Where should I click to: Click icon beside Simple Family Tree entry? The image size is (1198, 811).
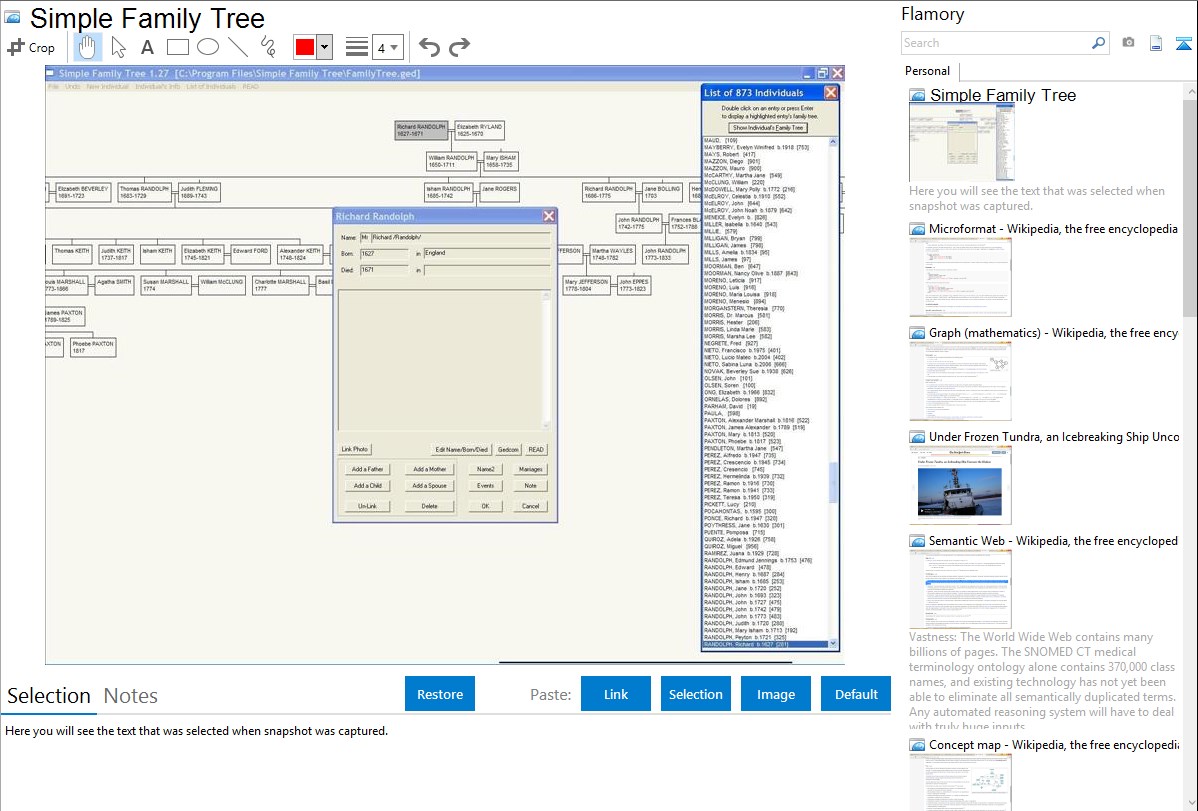coord(917,96)
